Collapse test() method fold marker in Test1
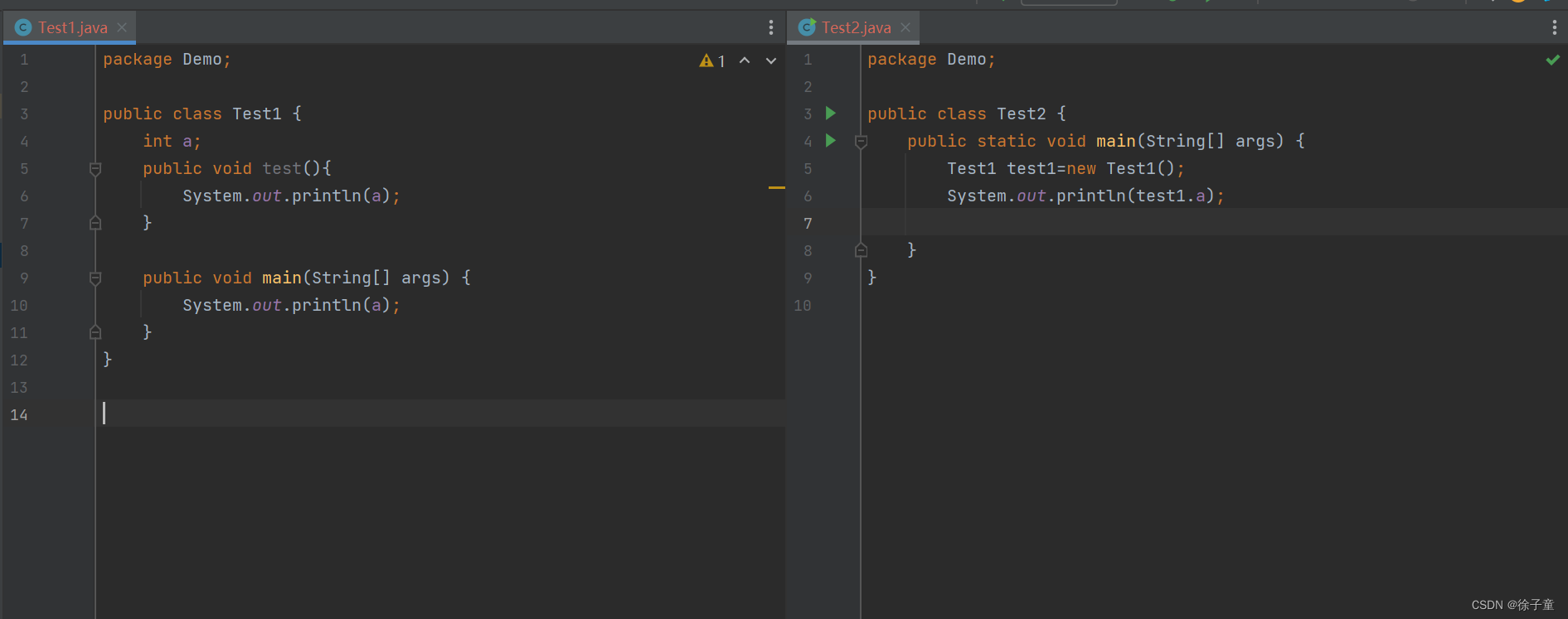1568x619 pixels. (95, 169)
